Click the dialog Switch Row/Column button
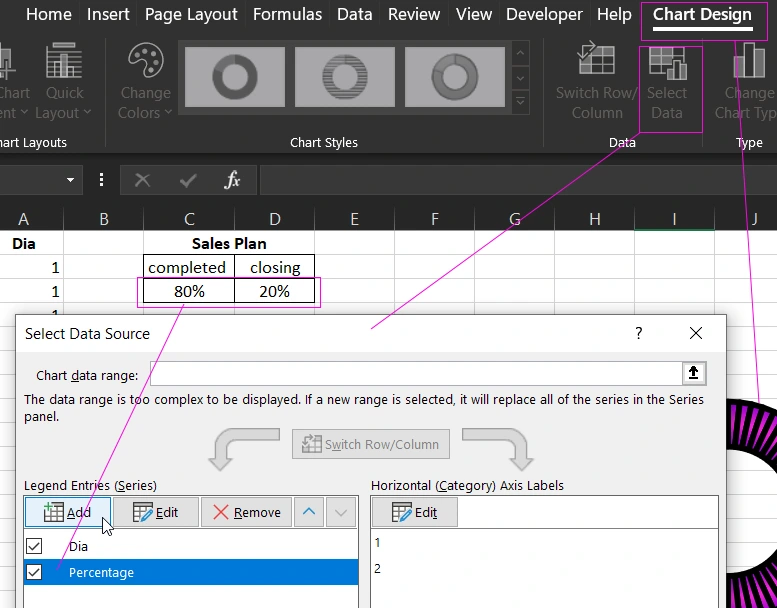Viewport: 777px width, 608px height. (371, 444)
